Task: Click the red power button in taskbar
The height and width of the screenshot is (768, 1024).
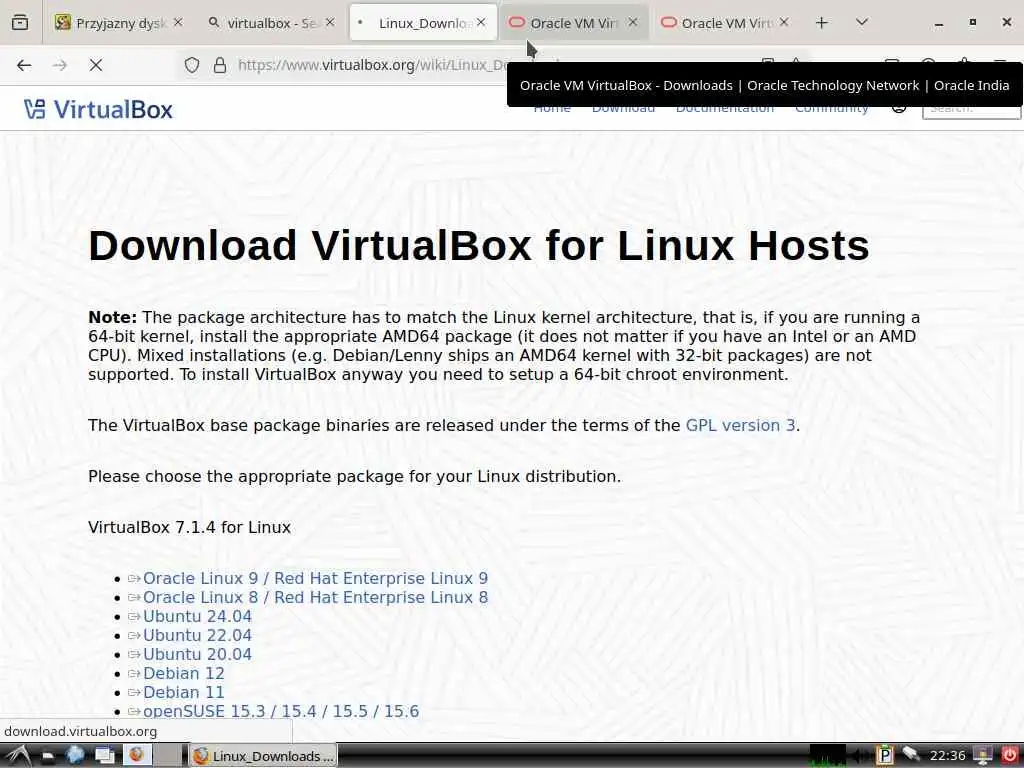Action: point(1010,756)
